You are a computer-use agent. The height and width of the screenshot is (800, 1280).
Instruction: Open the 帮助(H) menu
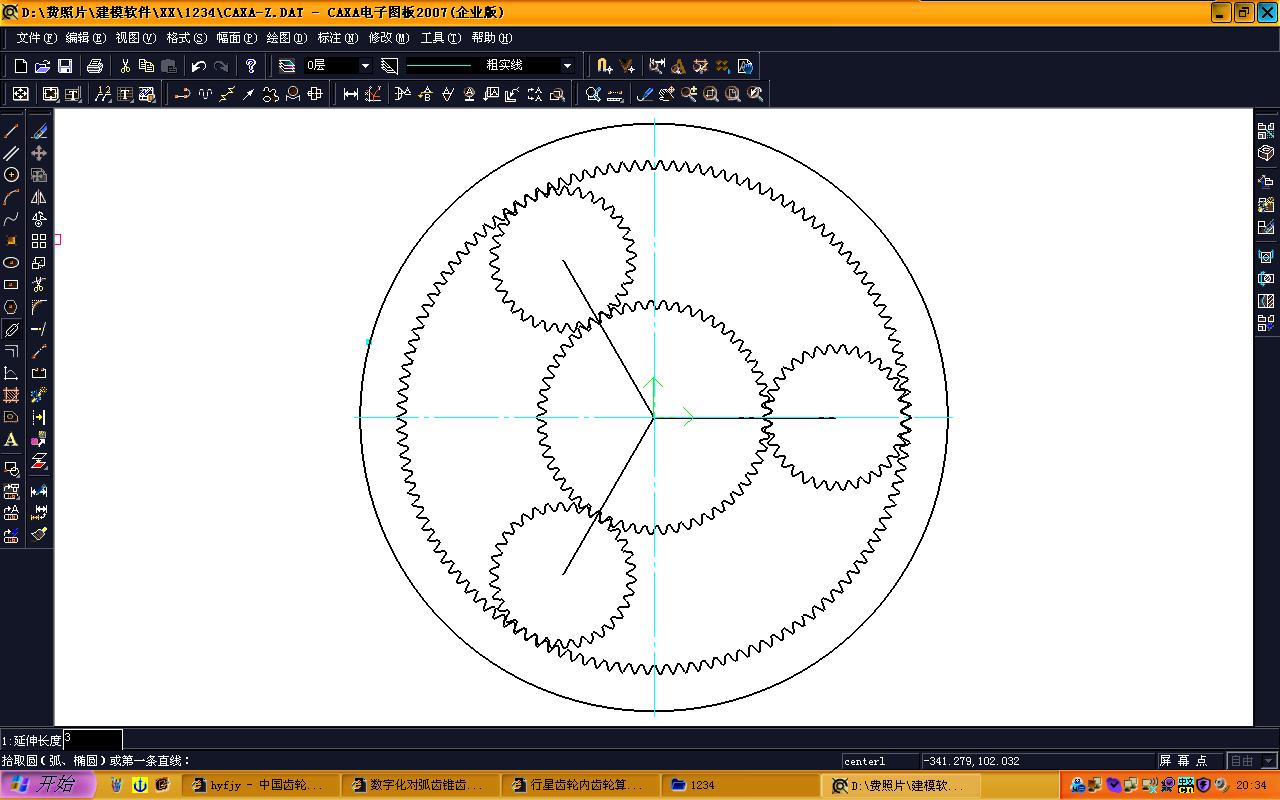pyautogui.click(x=491, y=38)
